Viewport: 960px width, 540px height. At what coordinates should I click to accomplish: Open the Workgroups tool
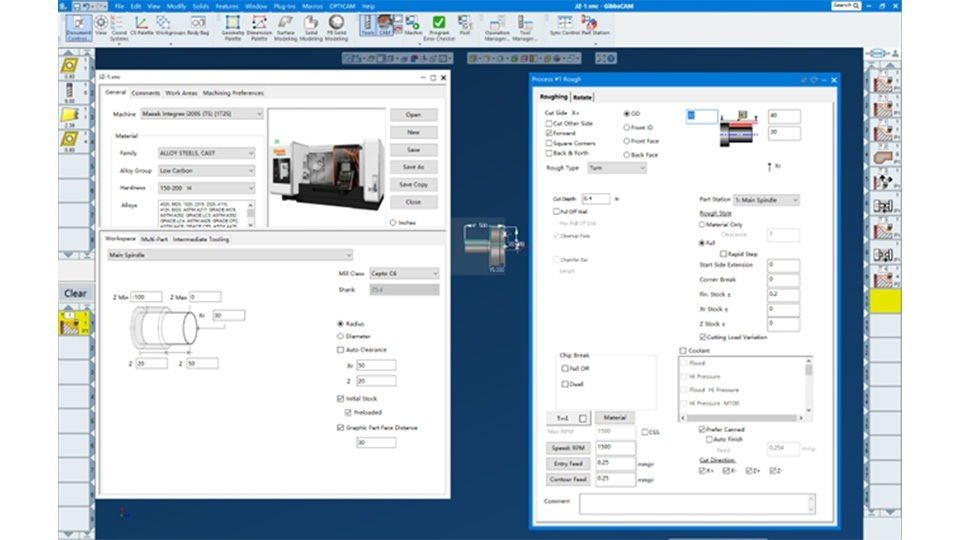170,26
